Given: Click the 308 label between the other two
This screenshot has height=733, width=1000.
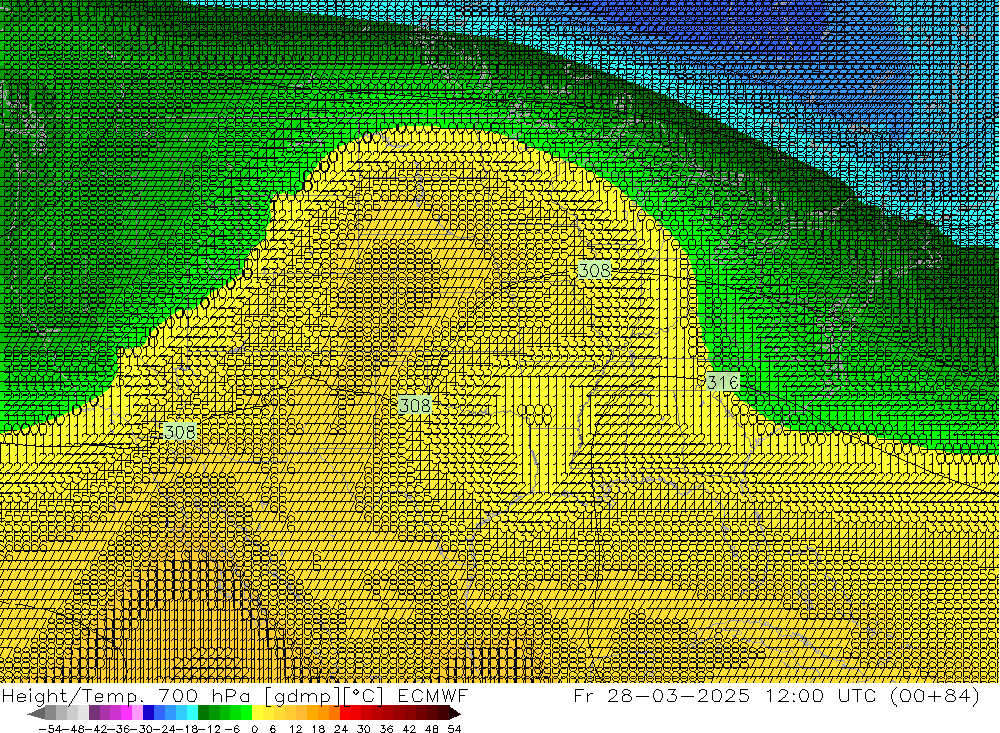Looking at the screenshot, I should 415,405.
